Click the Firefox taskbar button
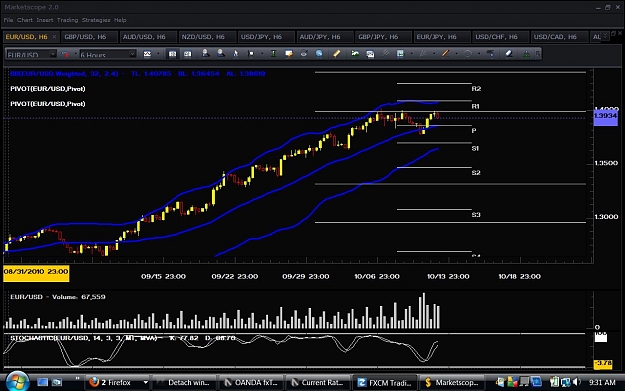 118,383
